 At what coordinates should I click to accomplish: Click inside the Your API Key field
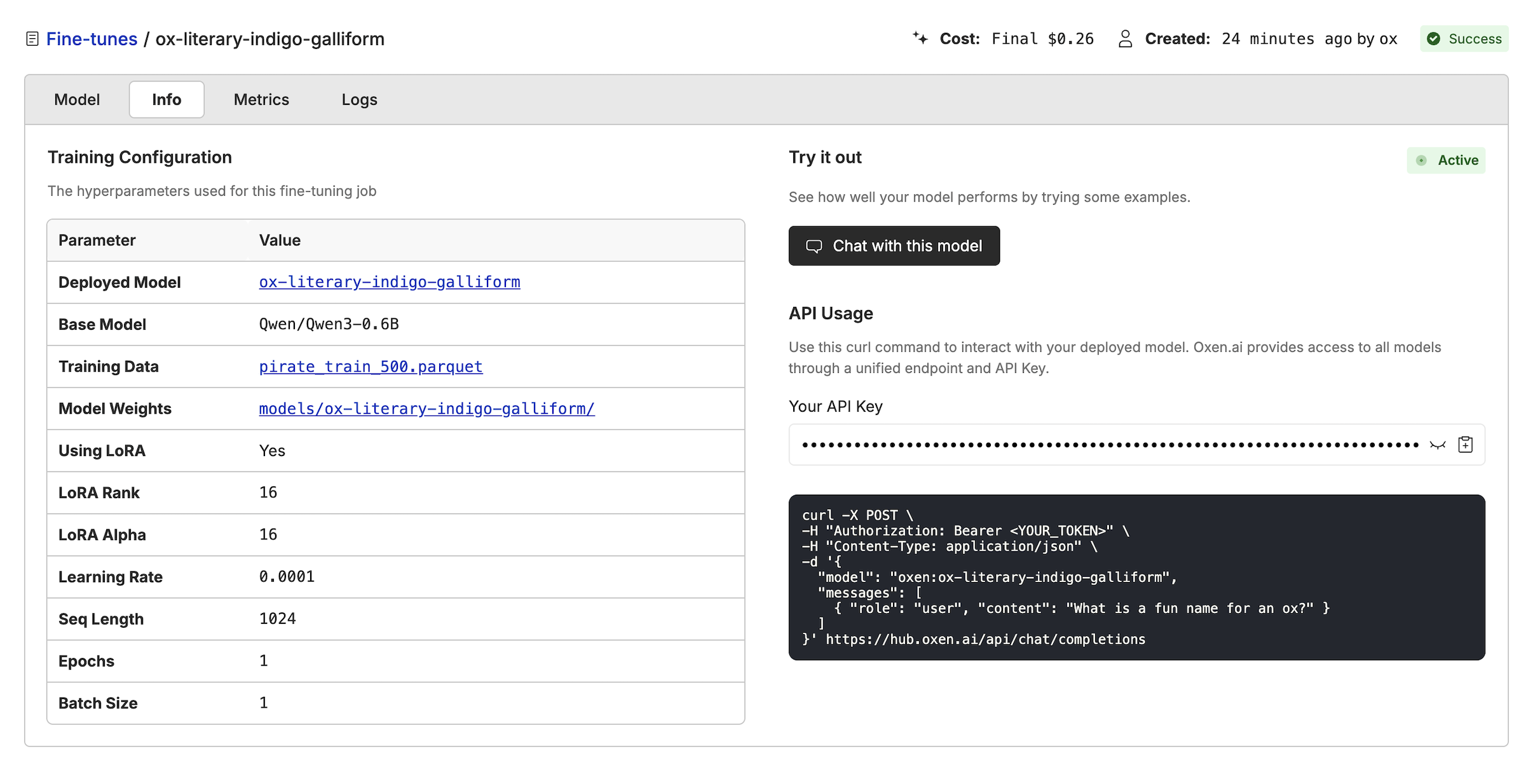click(1106, 445)
